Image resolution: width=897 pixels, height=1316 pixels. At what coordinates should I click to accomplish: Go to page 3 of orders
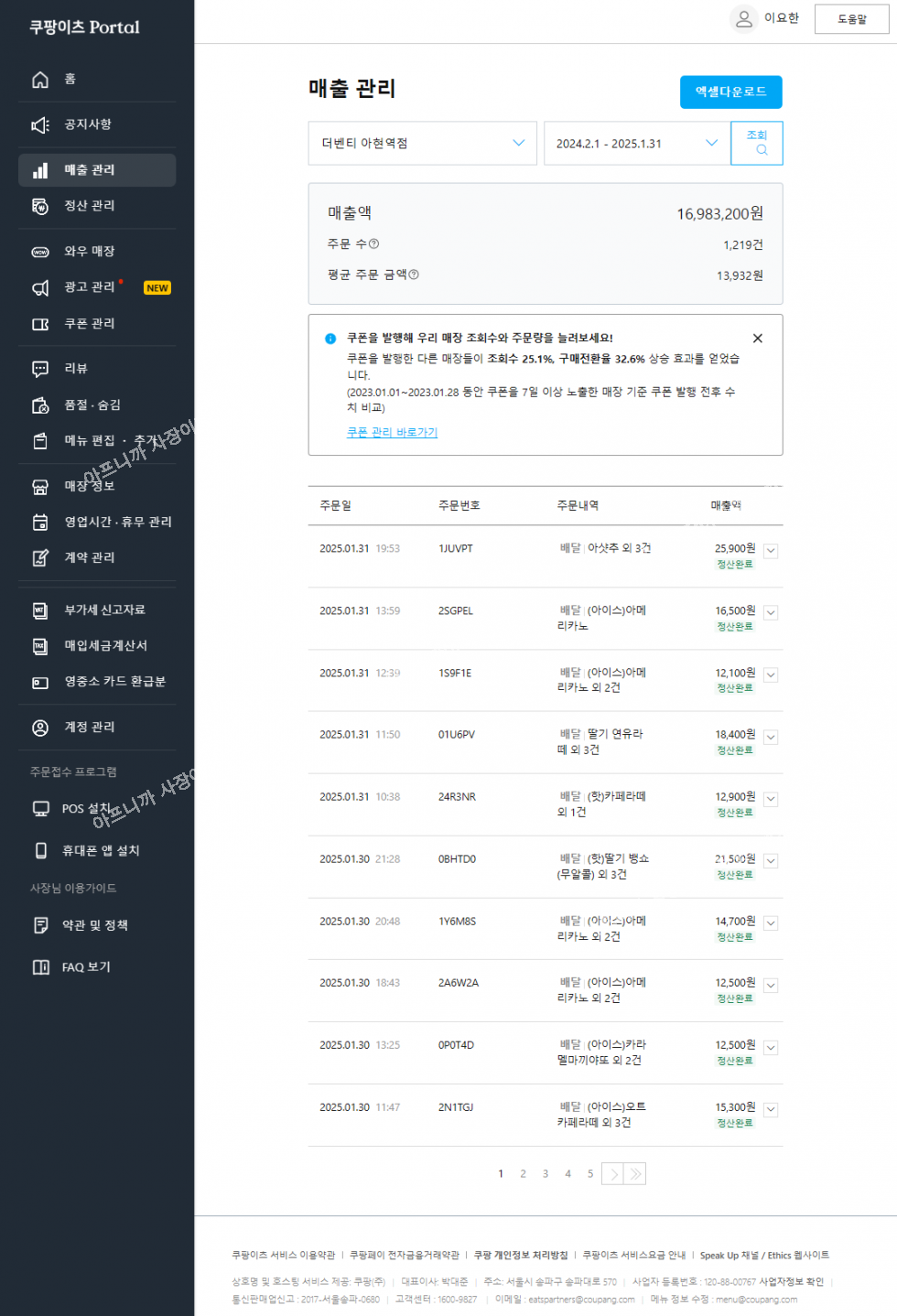[546, 1174]
